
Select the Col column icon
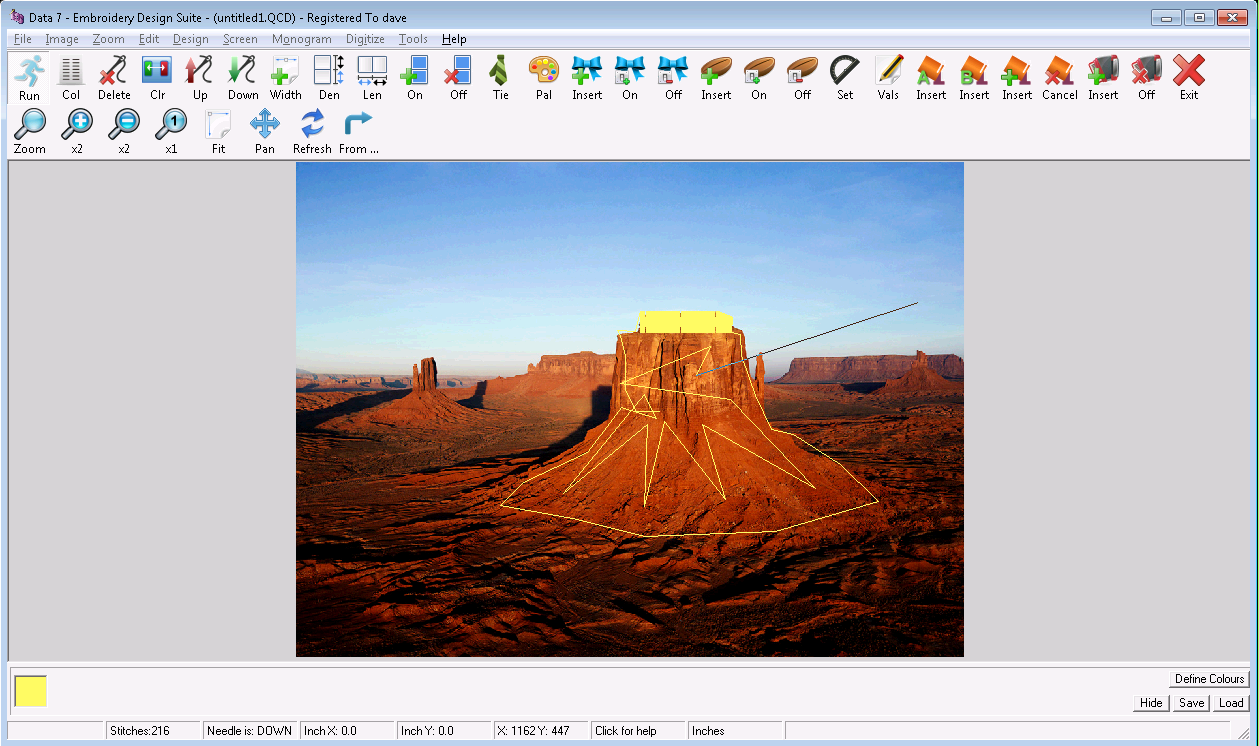[x=71, y=71]
